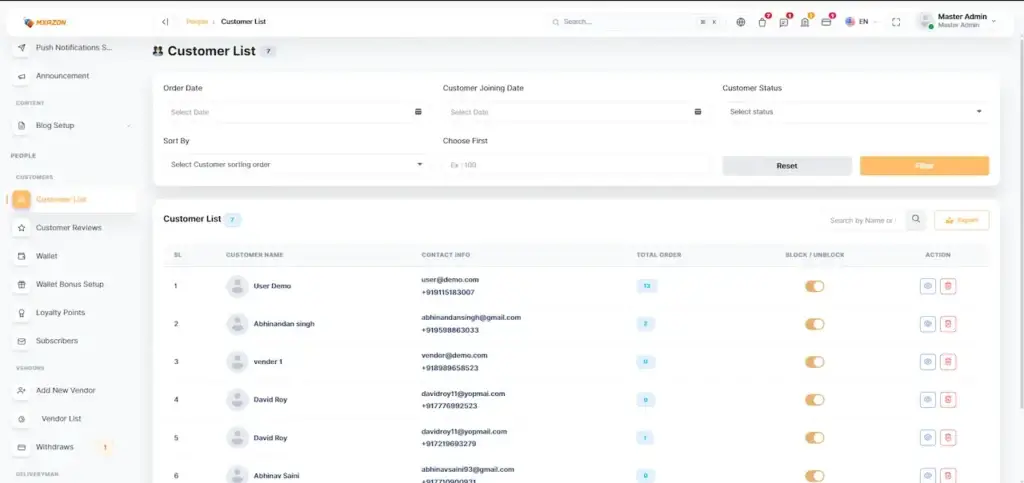Toggle block status for vender 1
The height and width of the screenshot is (483, 1024).
pyautogui.click(x=814, y=362)
